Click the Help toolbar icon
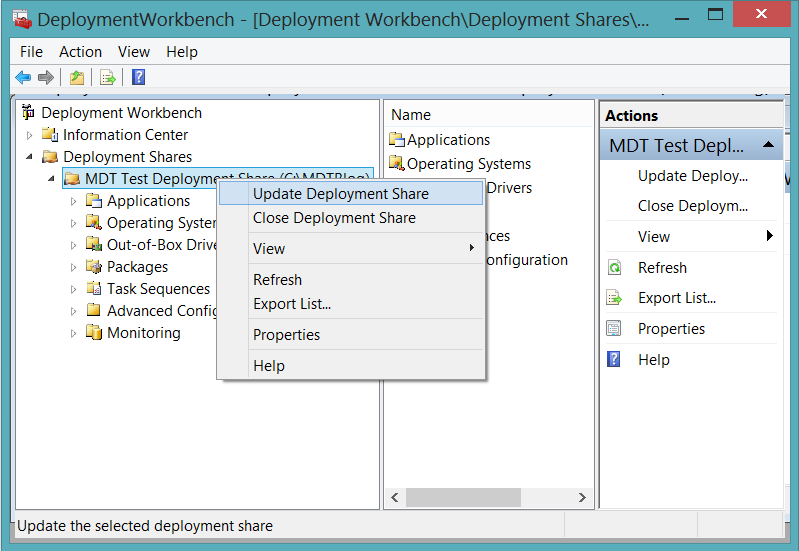This screenshot has width=799, height=551. point(139,77)
